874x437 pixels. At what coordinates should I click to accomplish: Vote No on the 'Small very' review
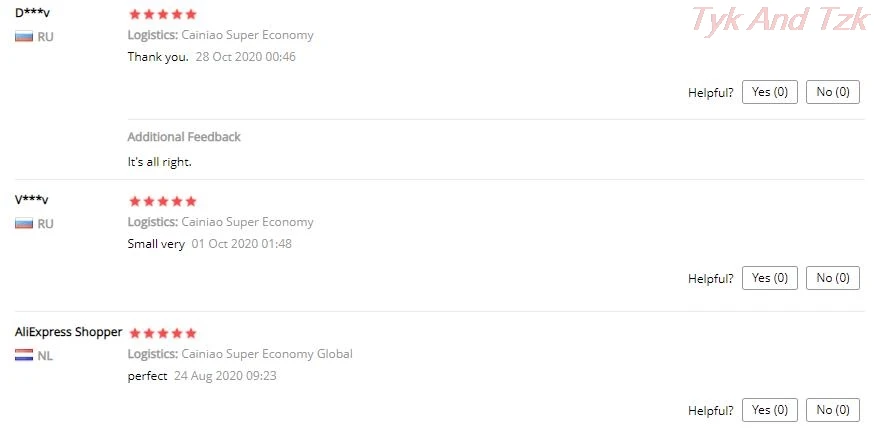tap(833, 278)
